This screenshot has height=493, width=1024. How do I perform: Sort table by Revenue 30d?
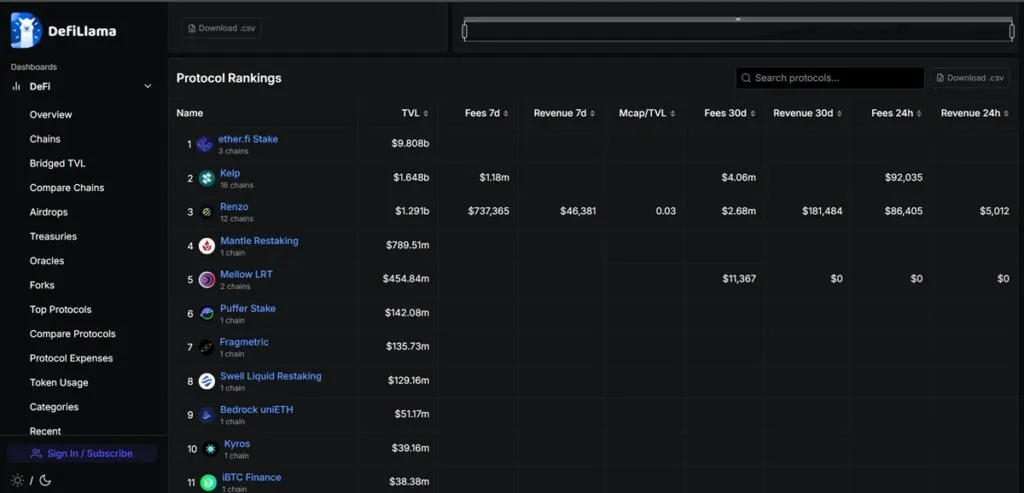(x=808, y=113)
